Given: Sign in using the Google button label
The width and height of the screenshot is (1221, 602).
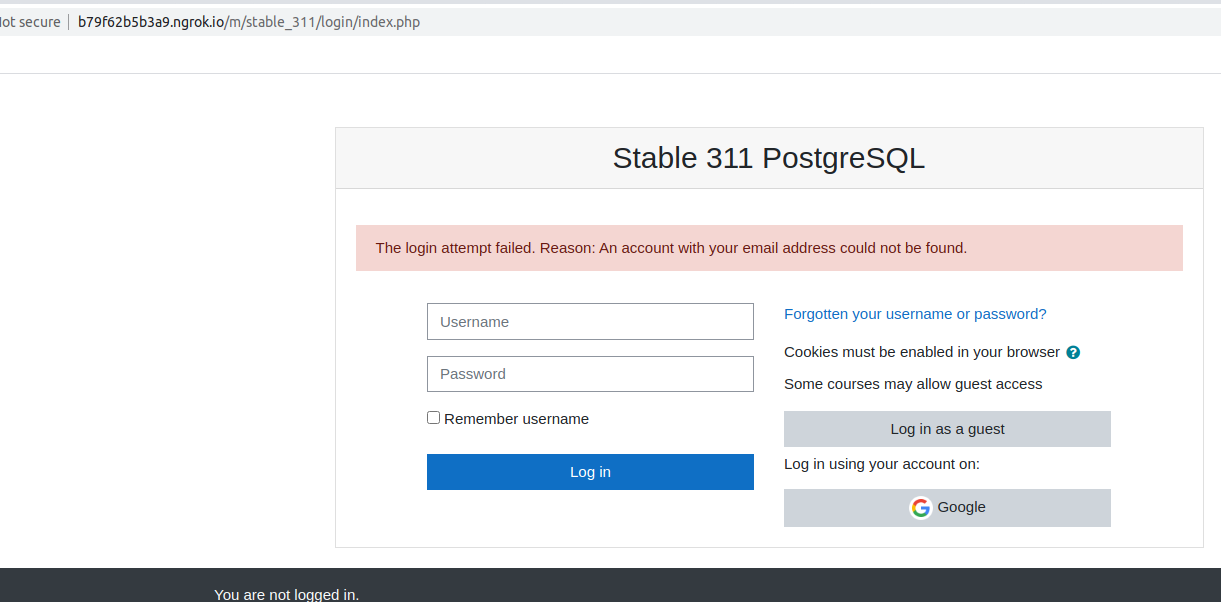Looking at the screenshot, I should point(961,507).
